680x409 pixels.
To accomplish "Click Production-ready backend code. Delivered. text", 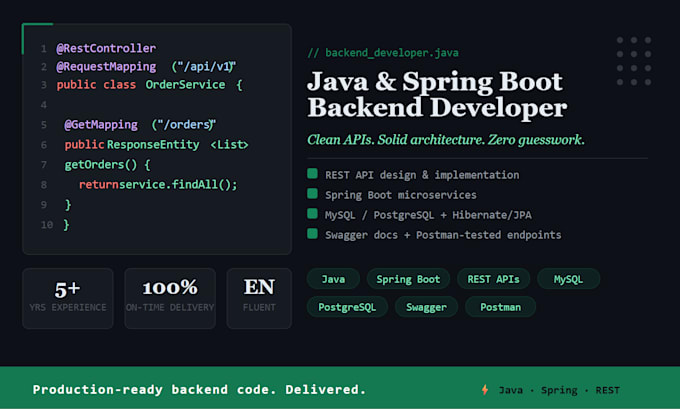I will (x=199, y=389).
